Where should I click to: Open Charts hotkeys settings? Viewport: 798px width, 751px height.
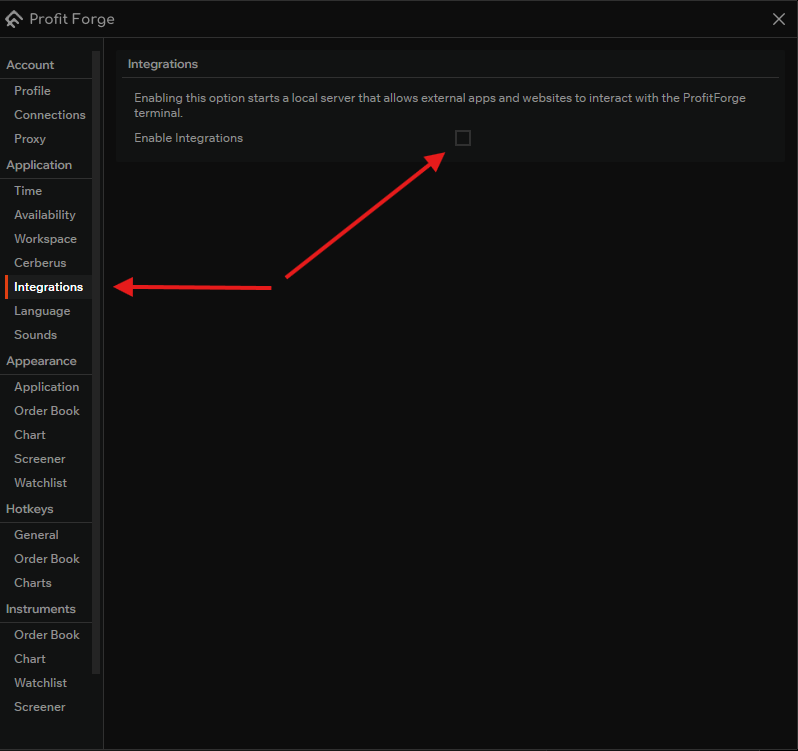[x=33, y=583]
